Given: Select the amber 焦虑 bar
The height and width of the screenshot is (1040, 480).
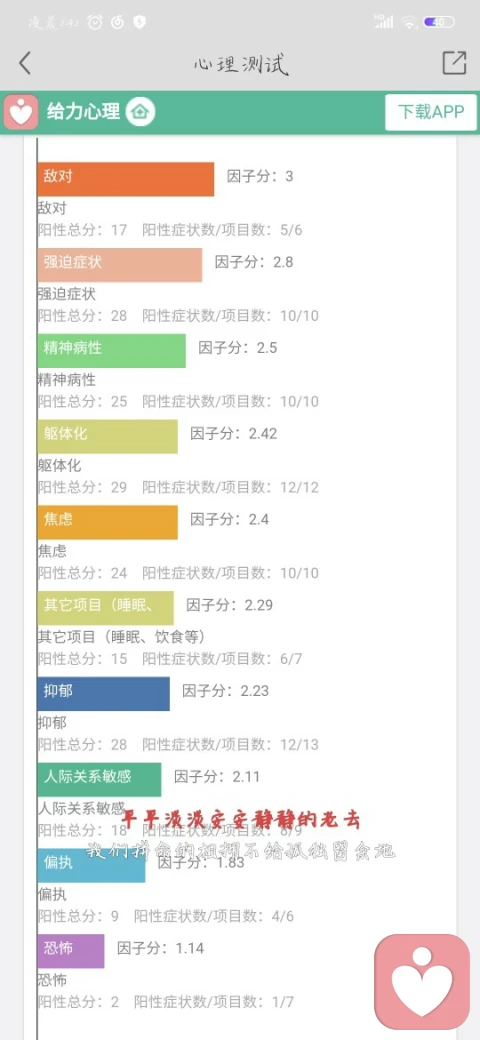Looking at the screenshot, I should click(107, 522).
